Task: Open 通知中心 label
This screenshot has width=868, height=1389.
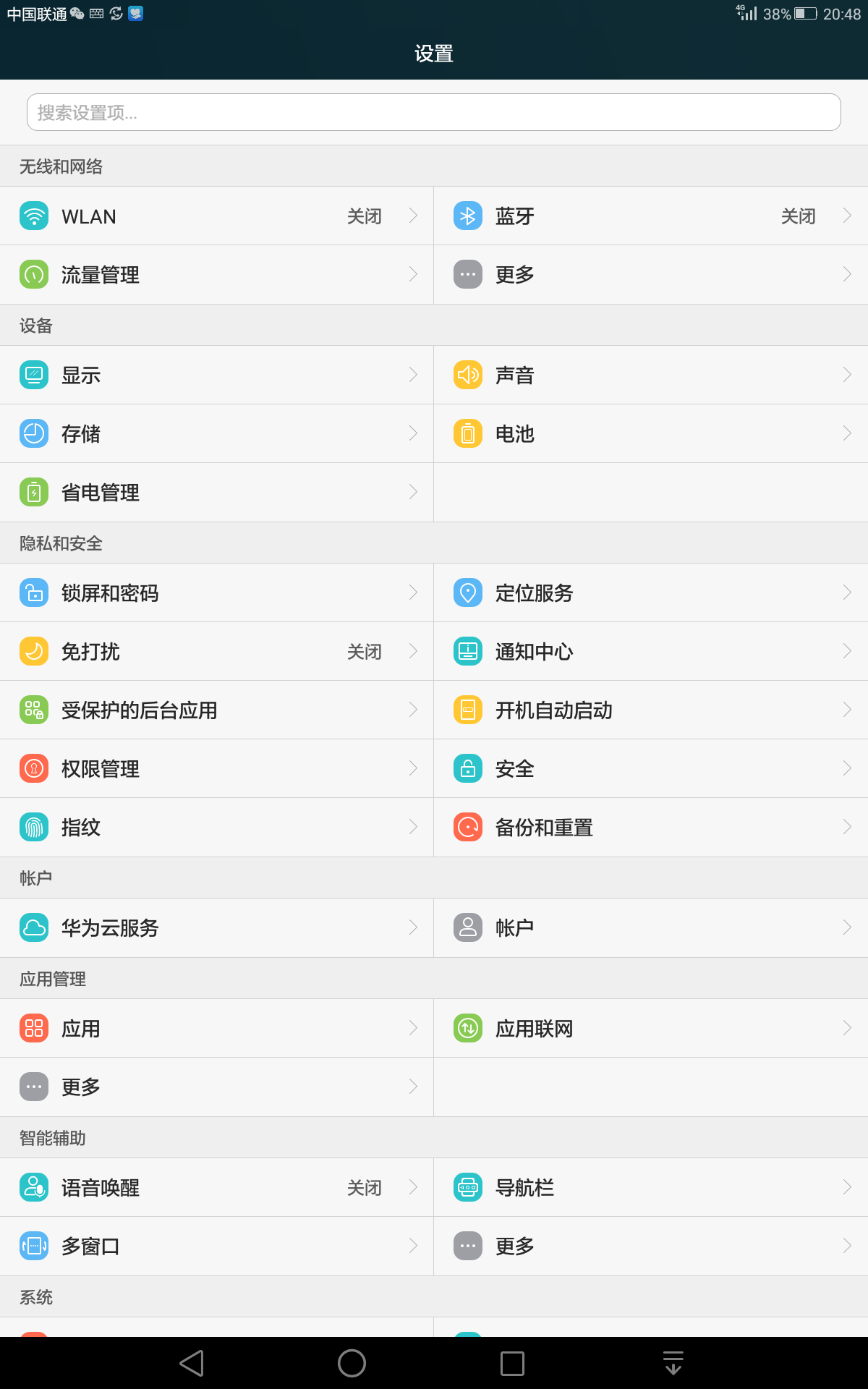Action: pos(535,652)
